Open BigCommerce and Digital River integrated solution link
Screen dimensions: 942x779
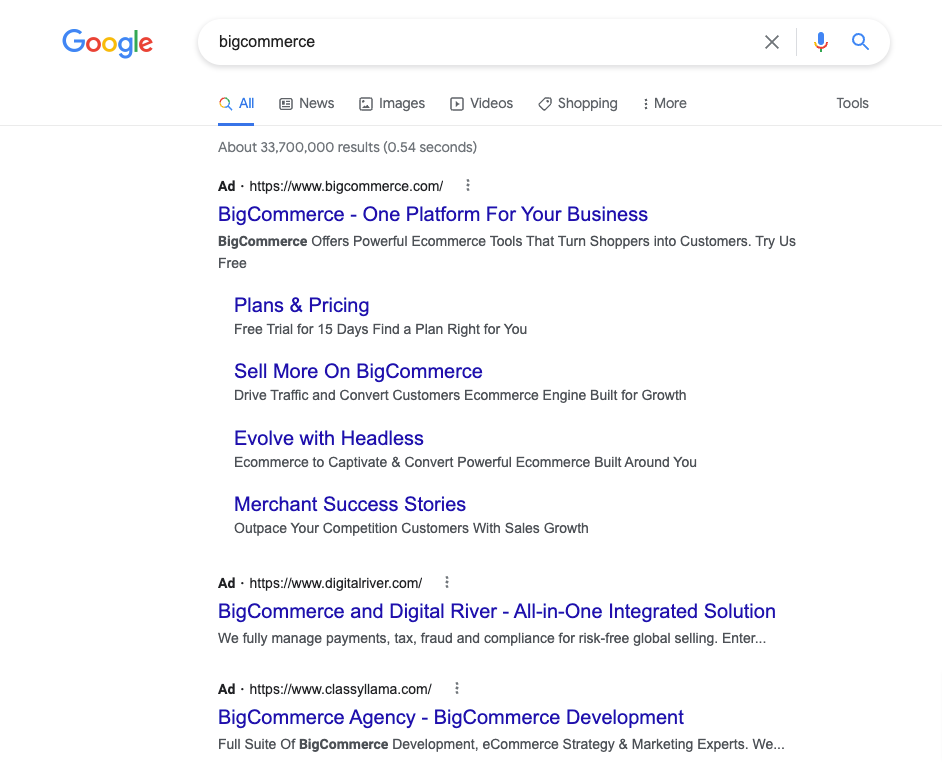click(x=497, y=611)
